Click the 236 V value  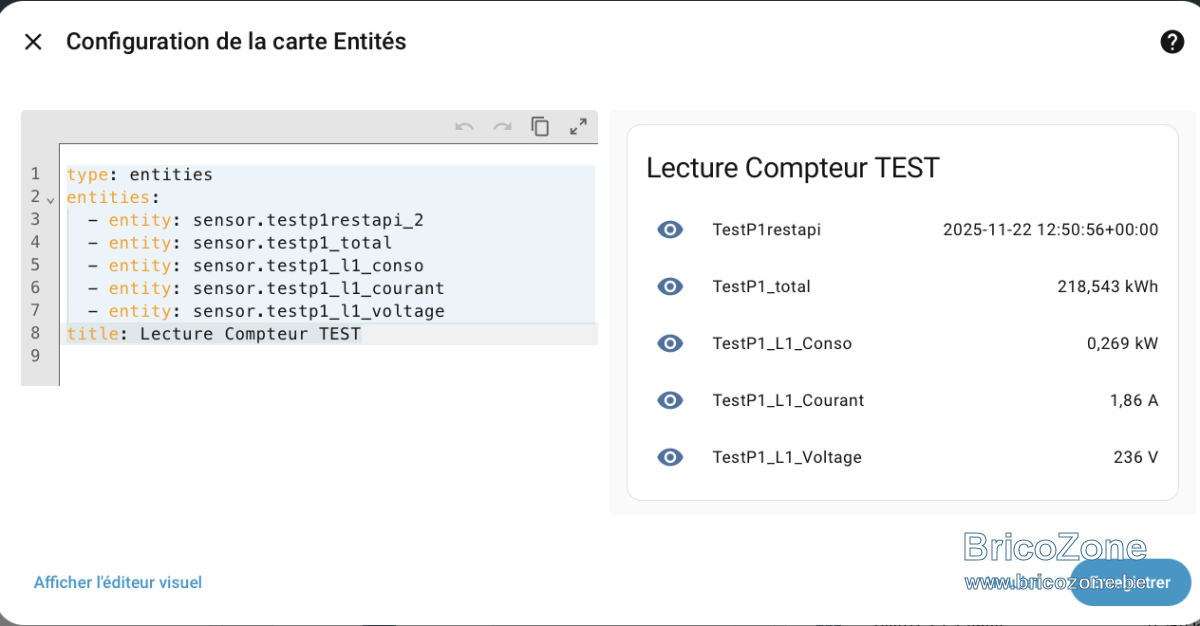click(x=1136, y=457)
